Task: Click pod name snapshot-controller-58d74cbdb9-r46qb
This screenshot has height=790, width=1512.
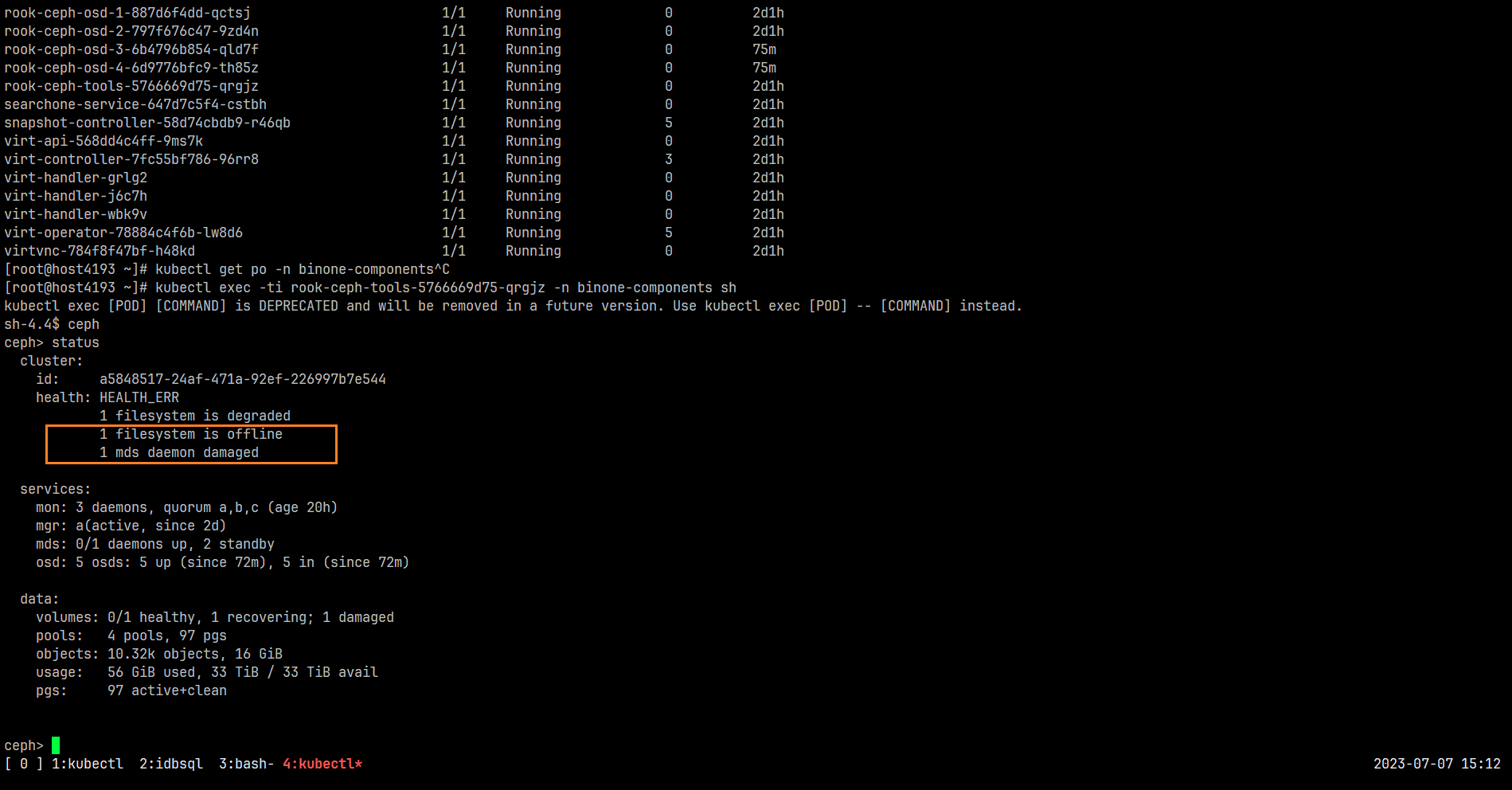Action: (147, 123)
